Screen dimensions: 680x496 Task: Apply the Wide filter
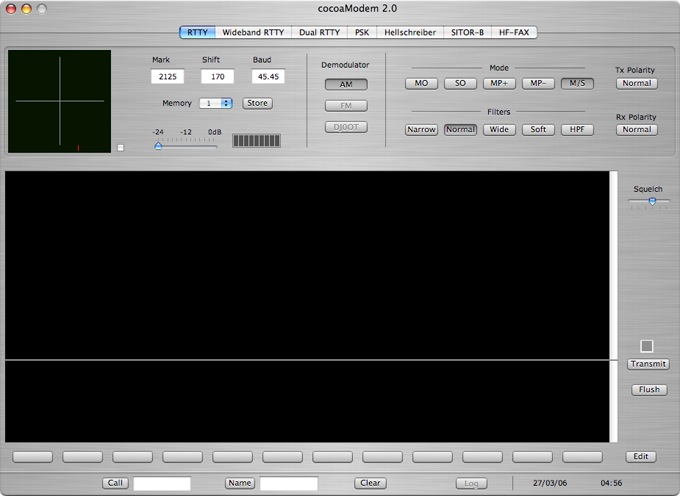coord(499,130)
